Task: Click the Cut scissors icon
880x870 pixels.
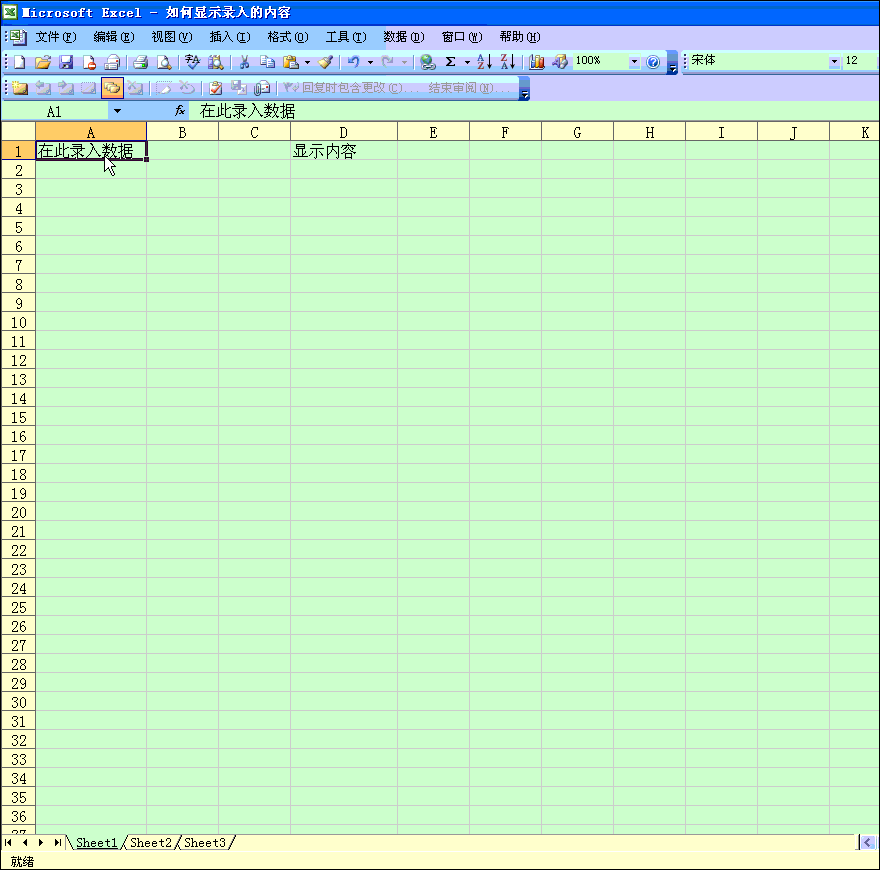Action: (243, 62)
